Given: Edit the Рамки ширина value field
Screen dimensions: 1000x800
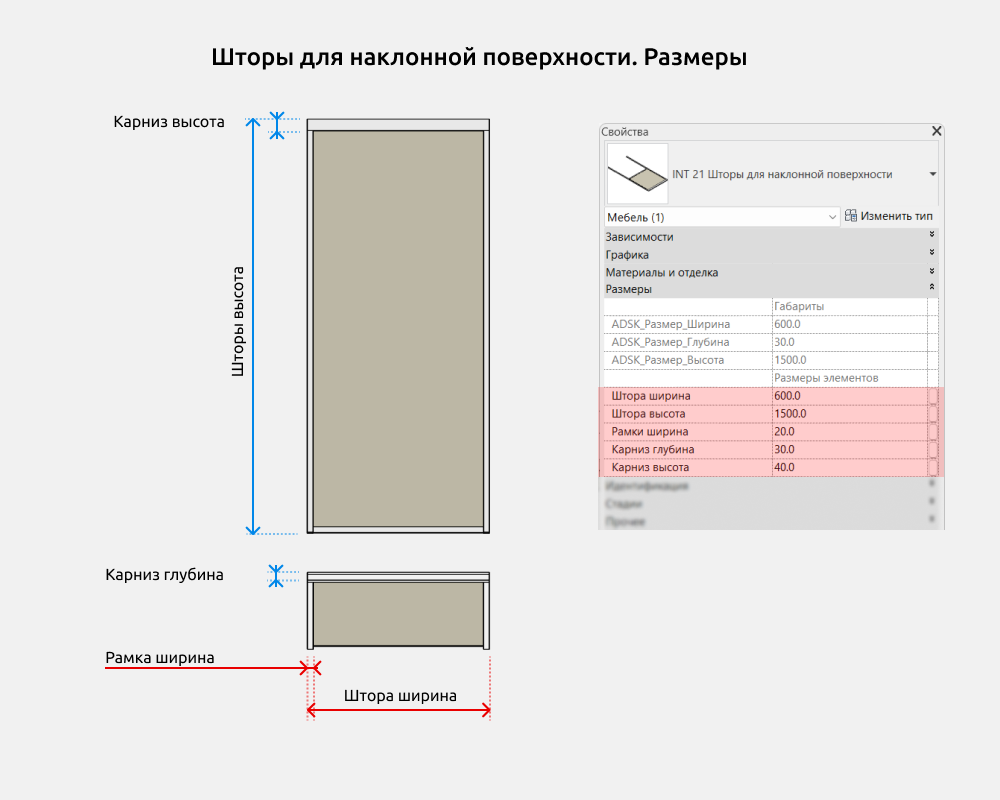Looking at the screenshot, I should [849, 431].
